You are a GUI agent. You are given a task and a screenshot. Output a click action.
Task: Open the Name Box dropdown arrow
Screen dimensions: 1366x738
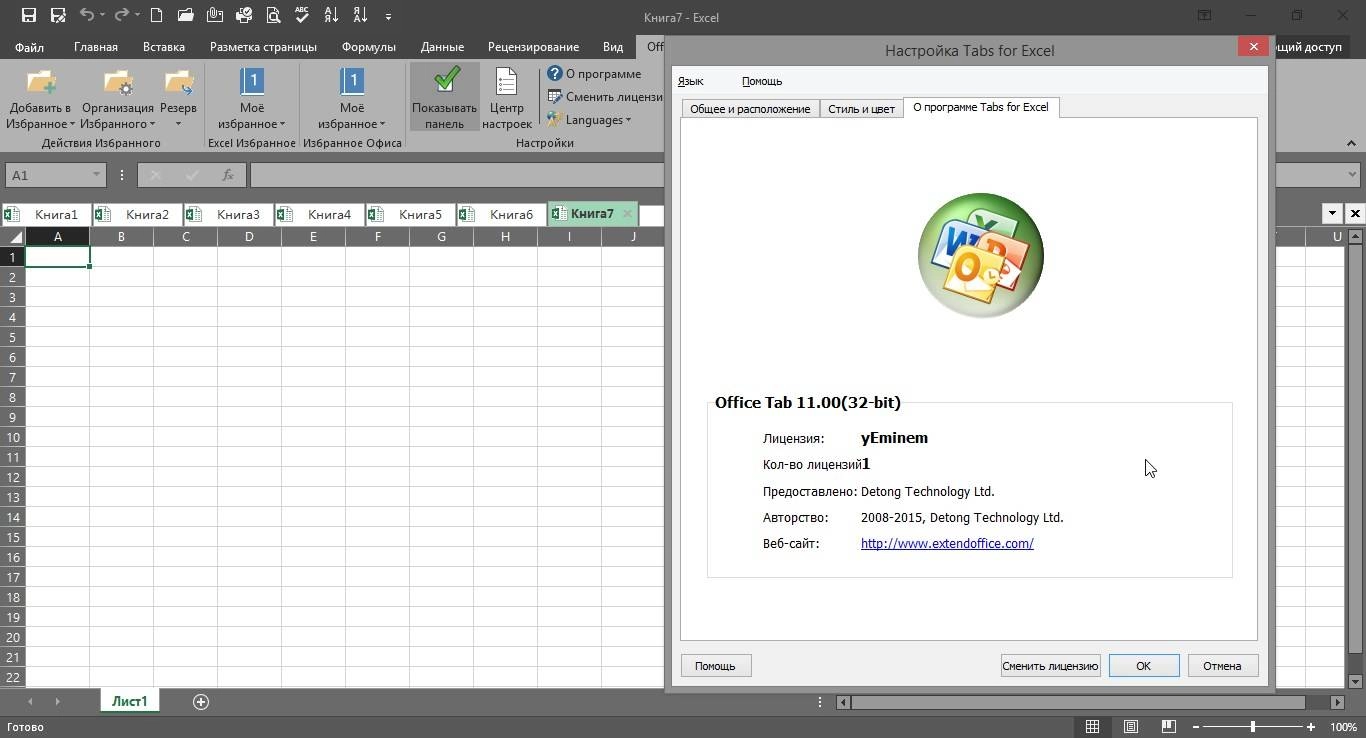point(96,175)
